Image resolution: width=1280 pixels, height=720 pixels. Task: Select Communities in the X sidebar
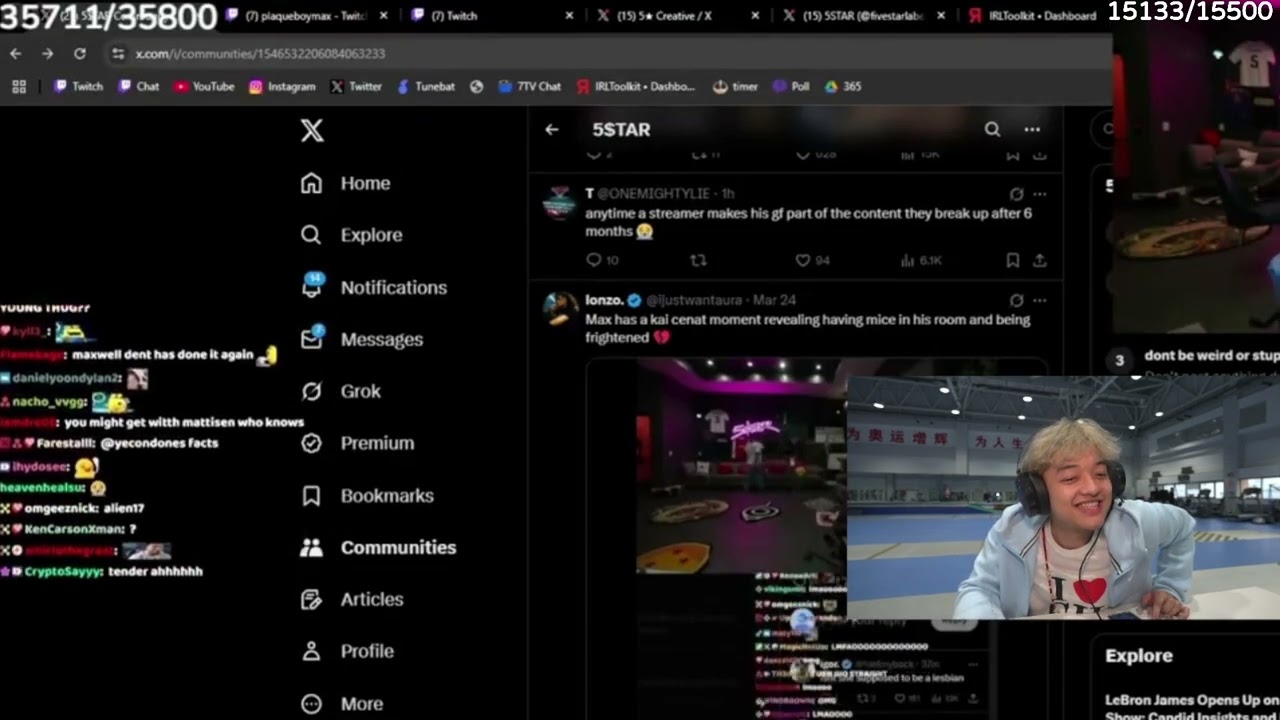[378, 547]
